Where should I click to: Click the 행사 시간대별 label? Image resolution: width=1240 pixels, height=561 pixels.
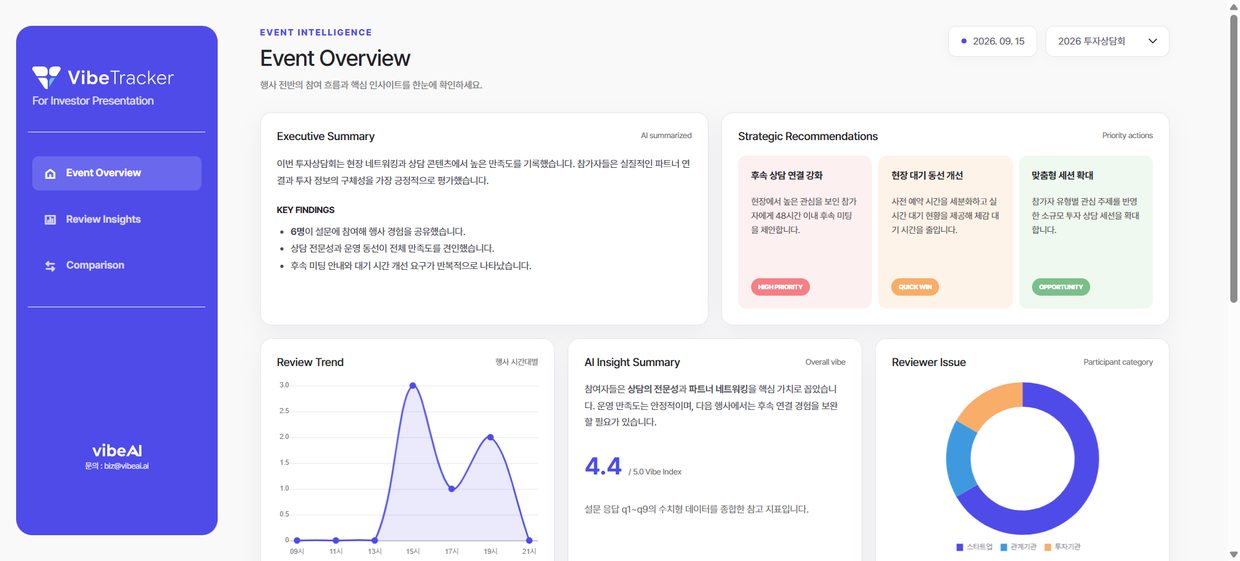(x=516, y=362)
